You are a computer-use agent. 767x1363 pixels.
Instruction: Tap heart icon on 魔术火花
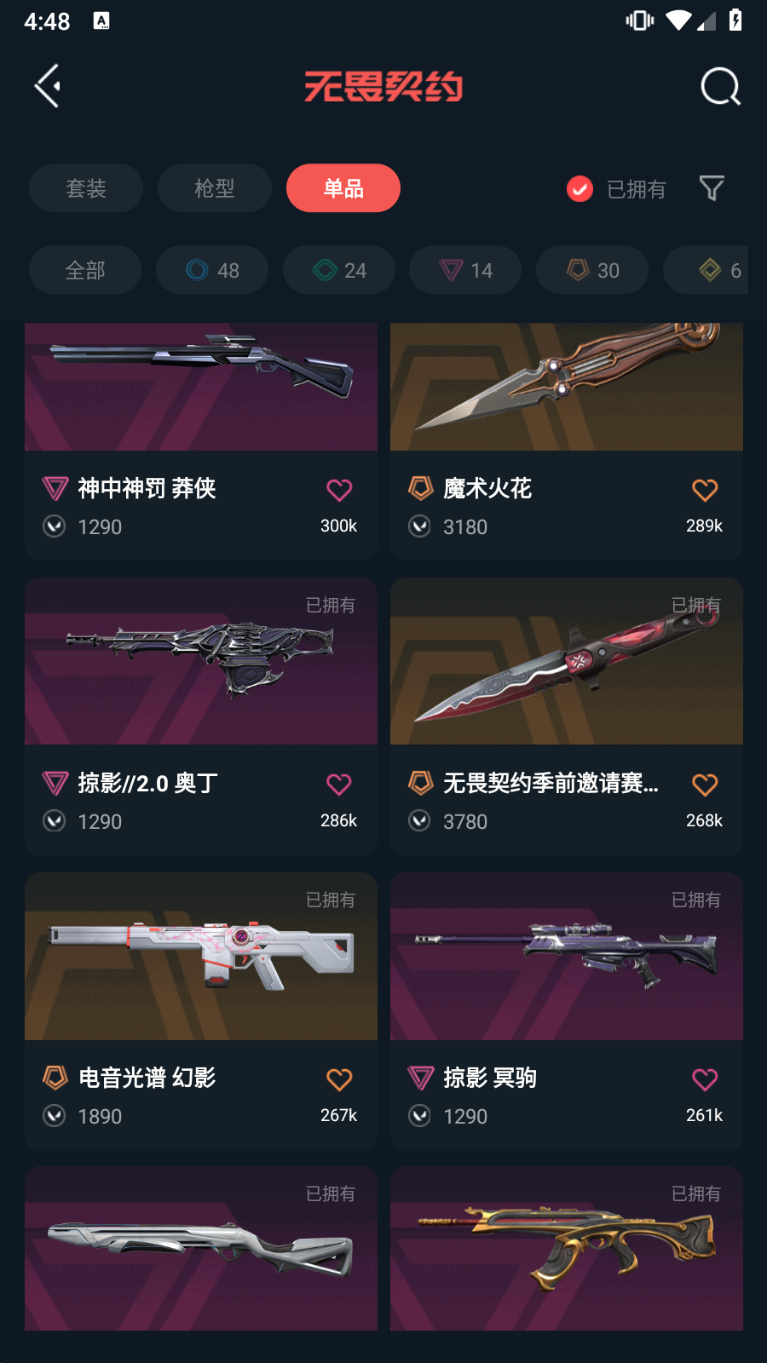705,489
